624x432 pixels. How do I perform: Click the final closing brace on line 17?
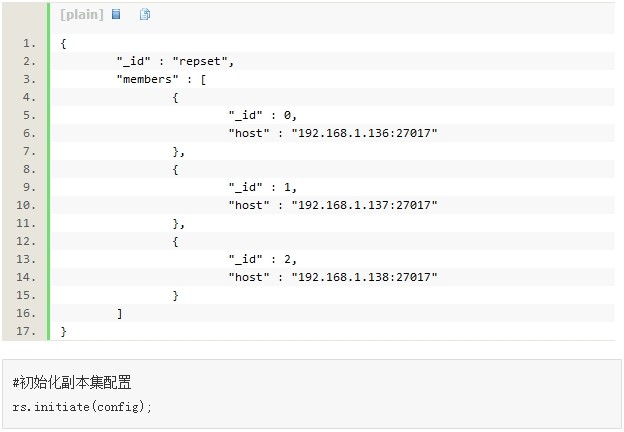point(63,331)
